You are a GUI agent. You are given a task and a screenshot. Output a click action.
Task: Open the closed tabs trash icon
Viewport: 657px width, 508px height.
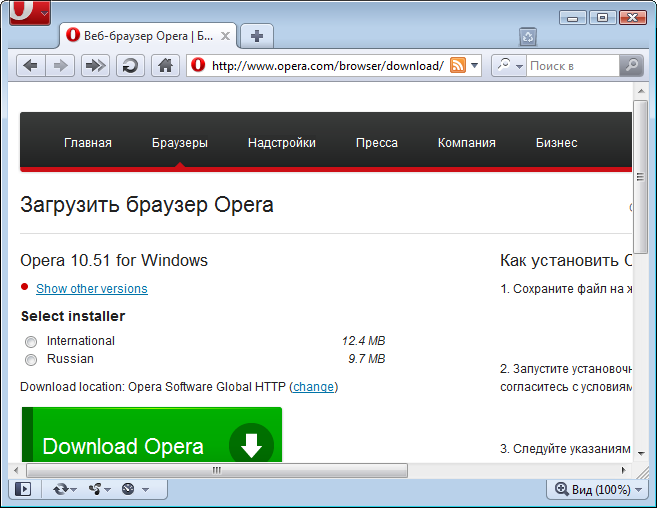tap(528, 37)
